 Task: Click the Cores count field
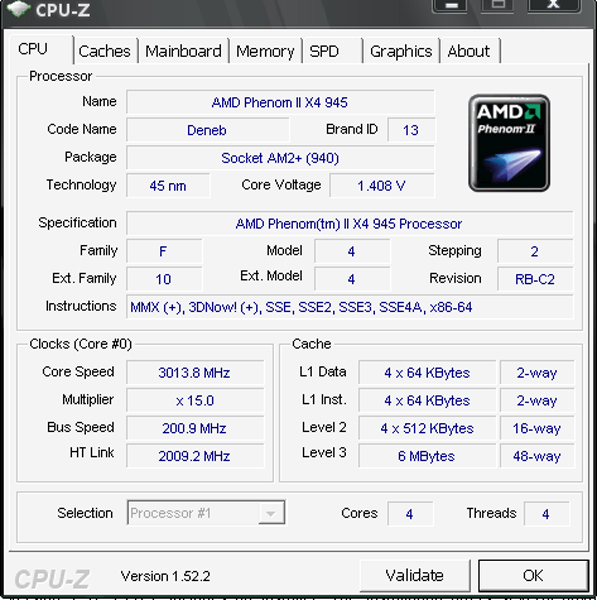[410, 514]
